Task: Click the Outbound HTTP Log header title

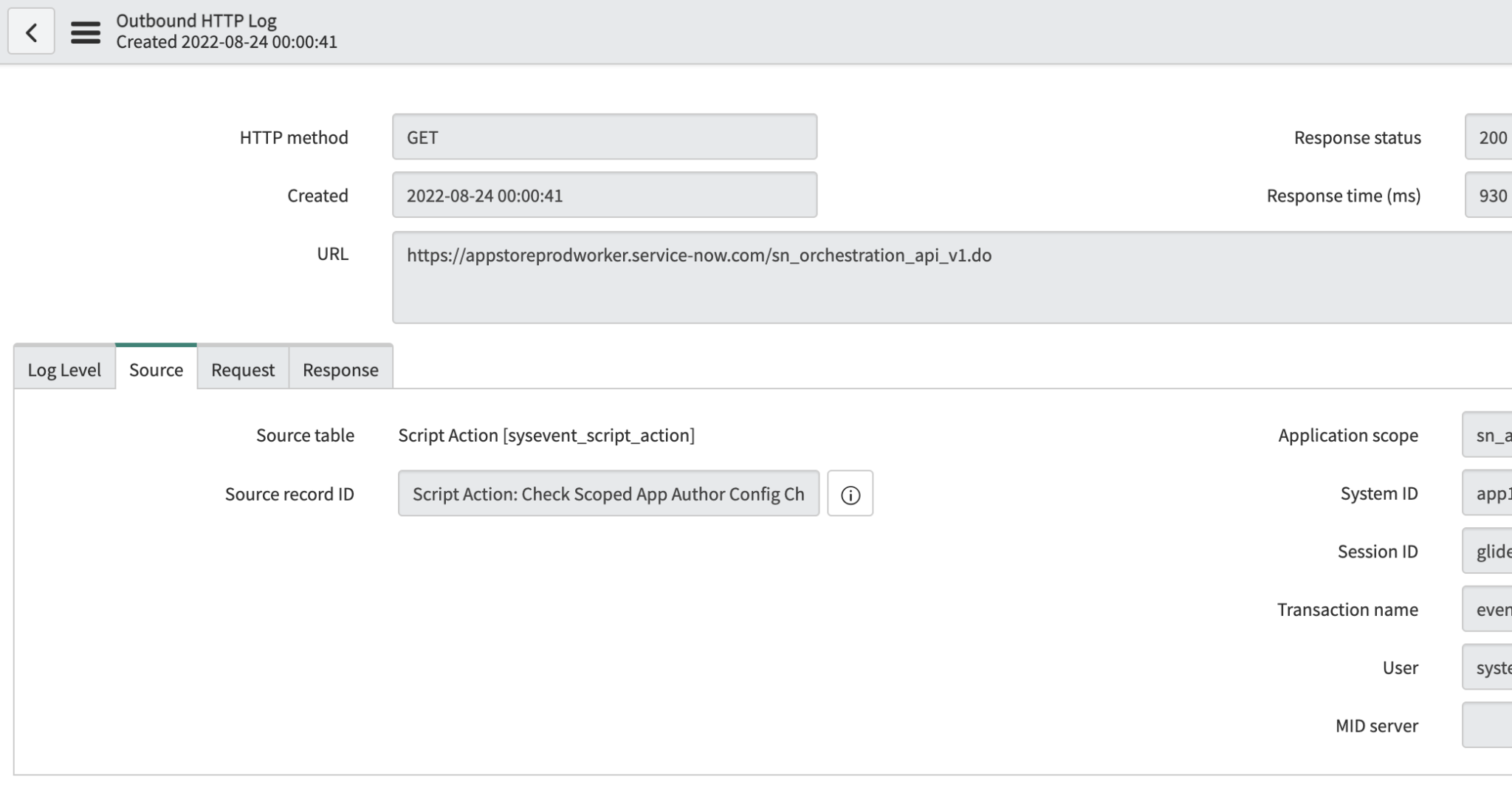Action: point(196,21)
